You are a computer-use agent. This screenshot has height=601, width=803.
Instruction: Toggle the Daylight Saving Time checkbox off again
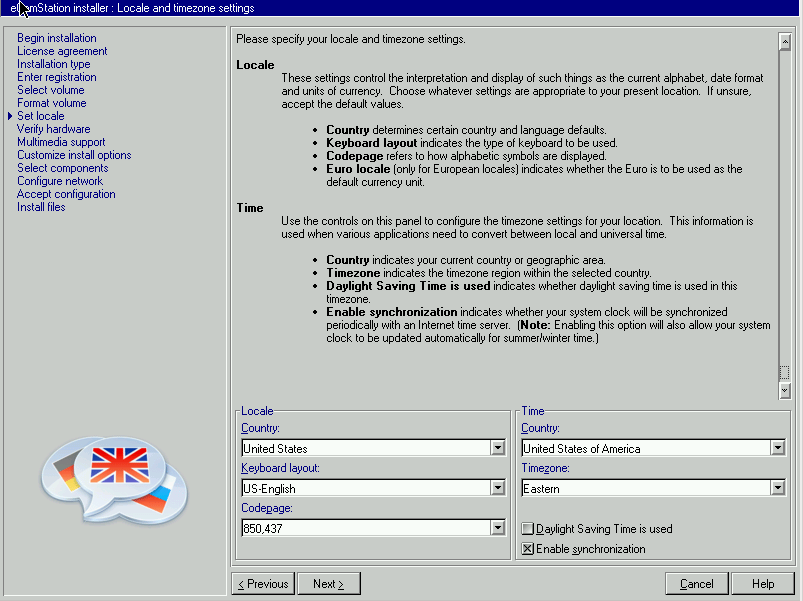tap(527, 530)
